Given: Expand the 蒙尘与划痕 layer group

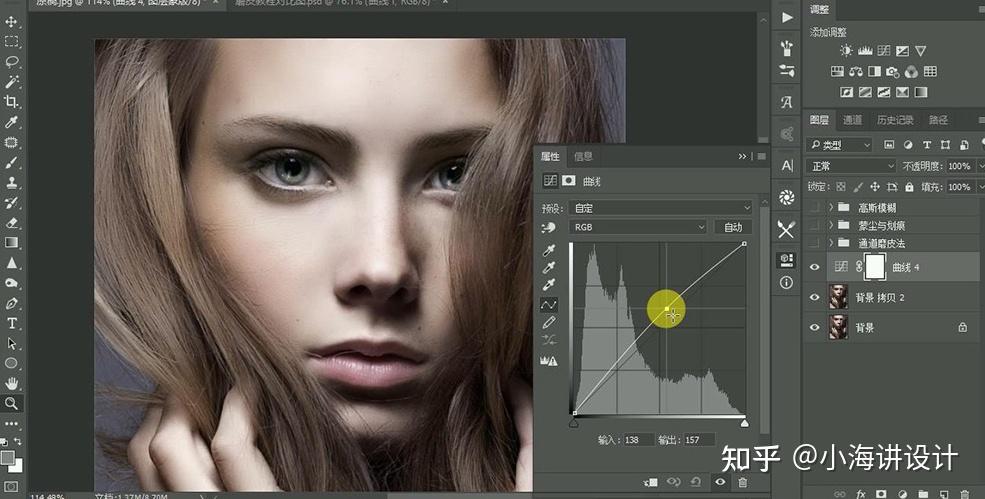Looking at the screenshot, I should click(831, 225).
